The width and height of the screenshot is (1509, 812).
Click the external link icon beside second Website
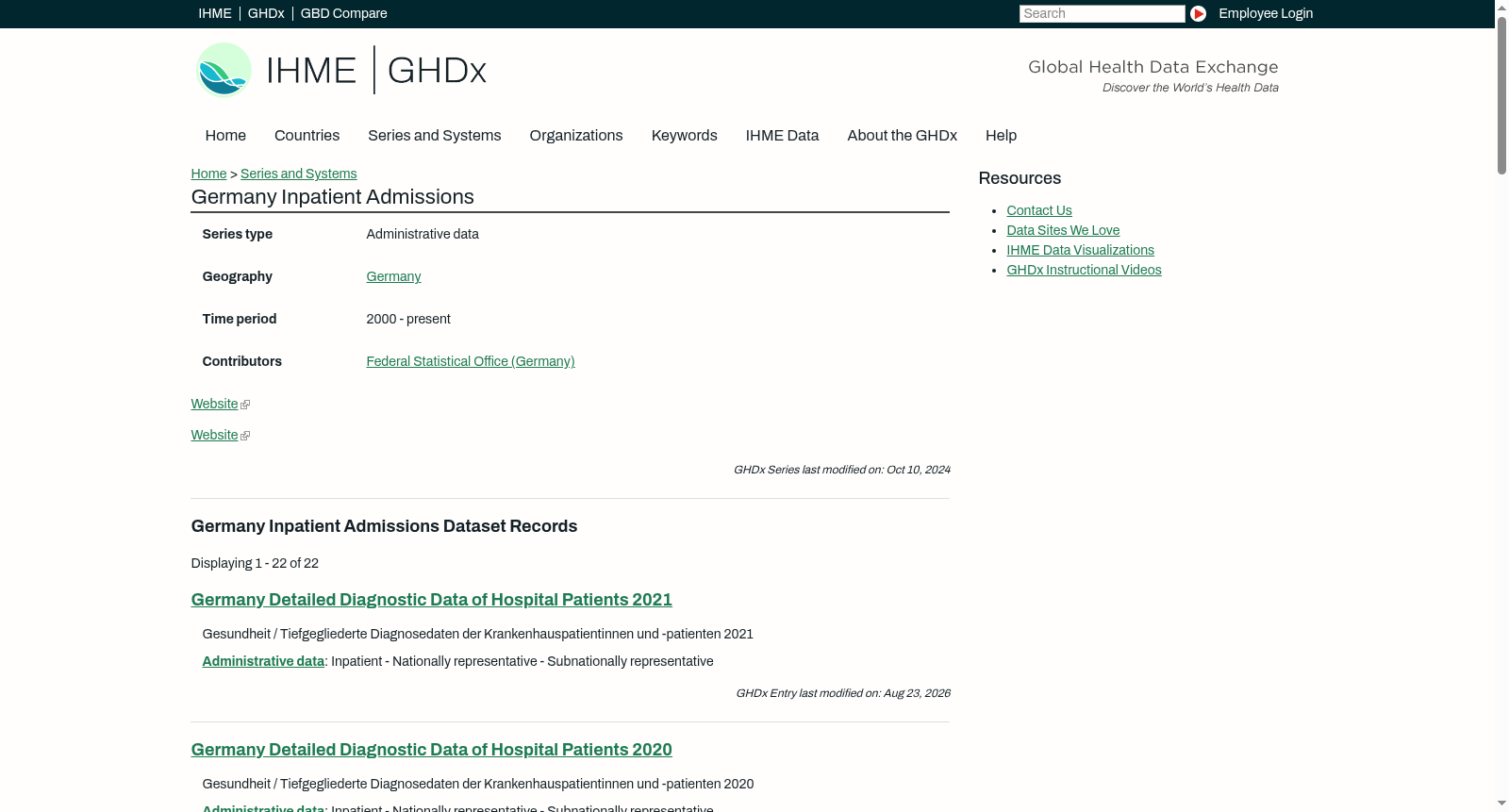click(245, 436)
